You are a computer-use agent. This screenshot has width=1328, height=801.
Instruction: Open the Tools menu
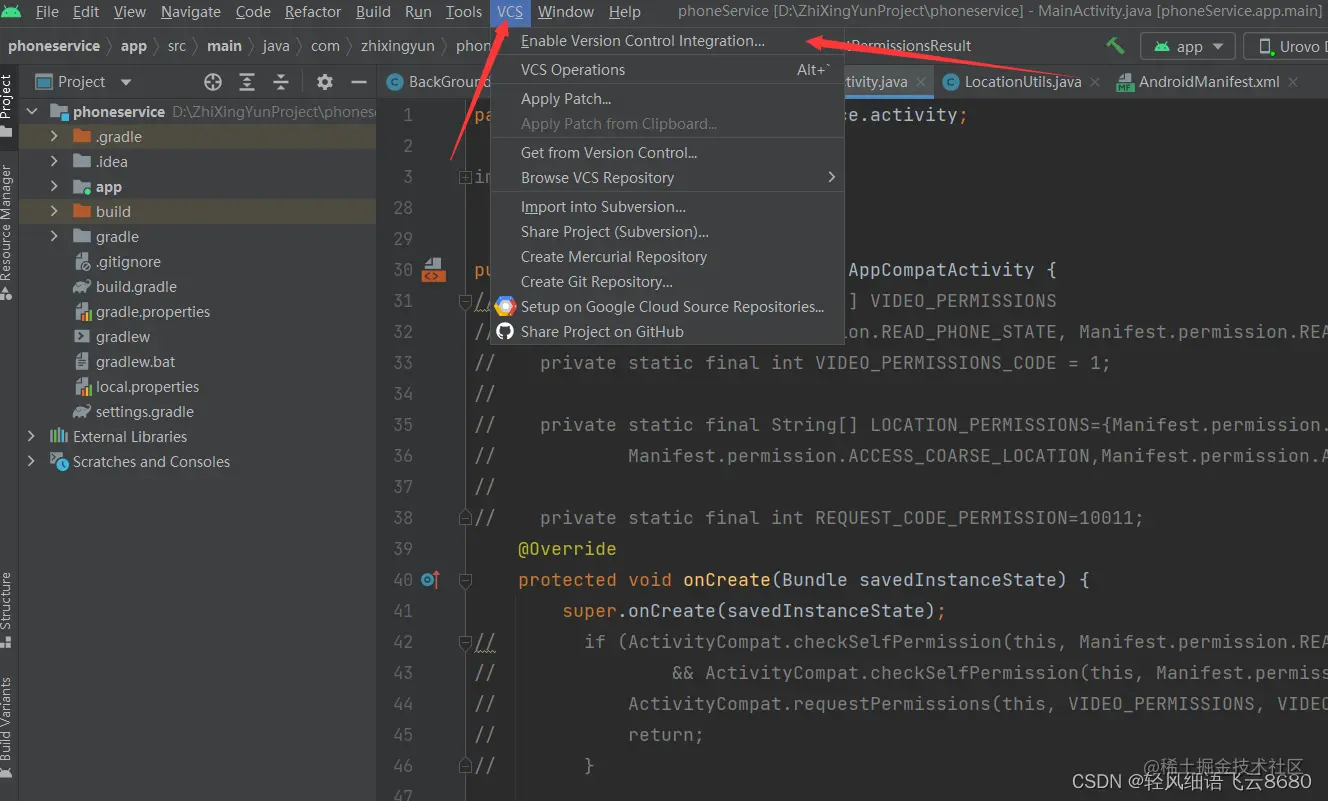coord(463,12)
